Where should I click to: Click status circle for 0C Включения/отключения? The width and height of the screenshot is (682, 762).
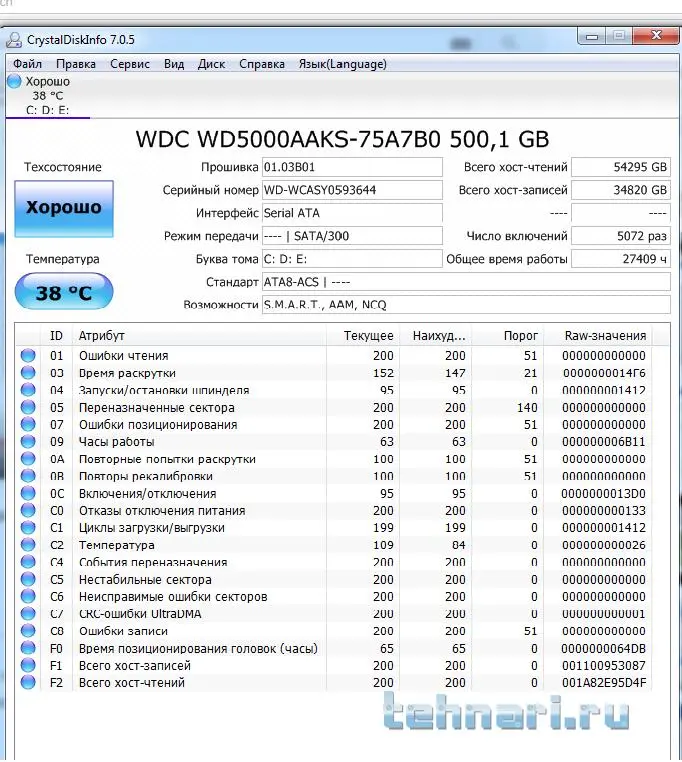click(28, 493)
